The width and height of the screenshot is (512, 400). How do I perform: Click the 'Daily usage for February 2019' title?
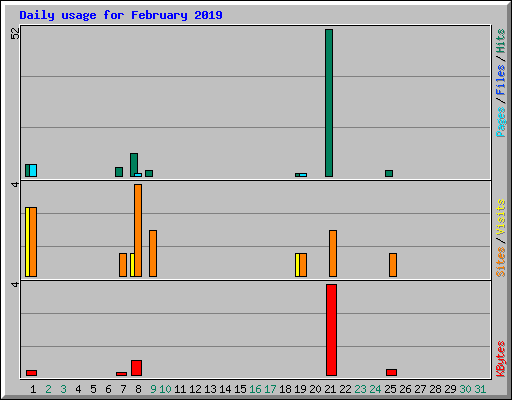point(121,15)
